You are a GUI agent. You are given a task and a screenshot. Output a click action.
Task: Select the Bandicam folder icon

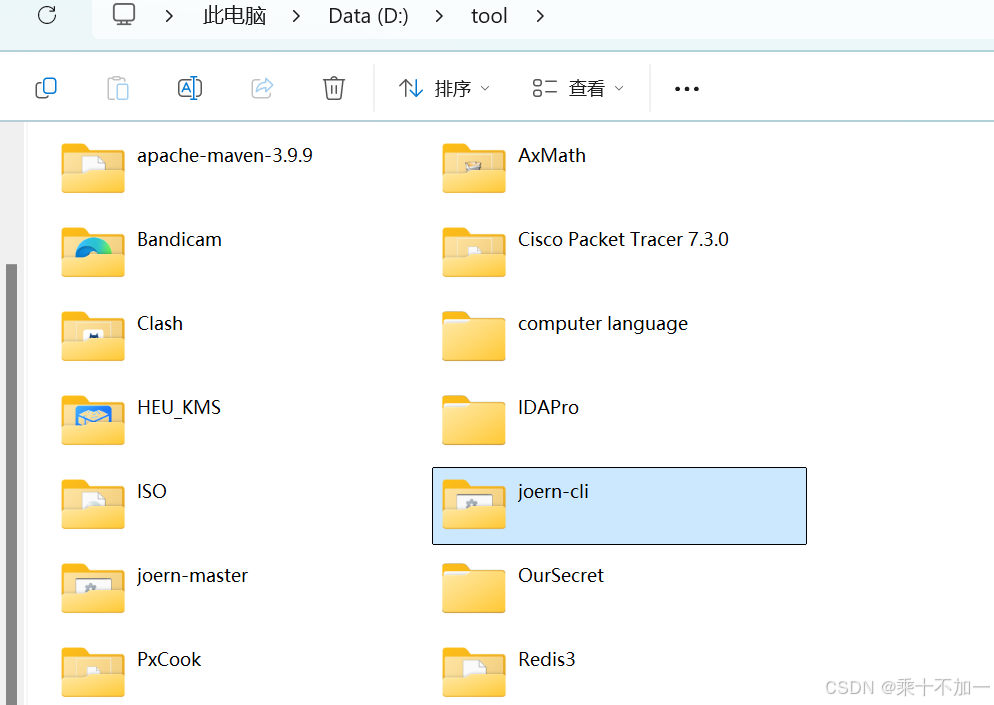[93, 252]
